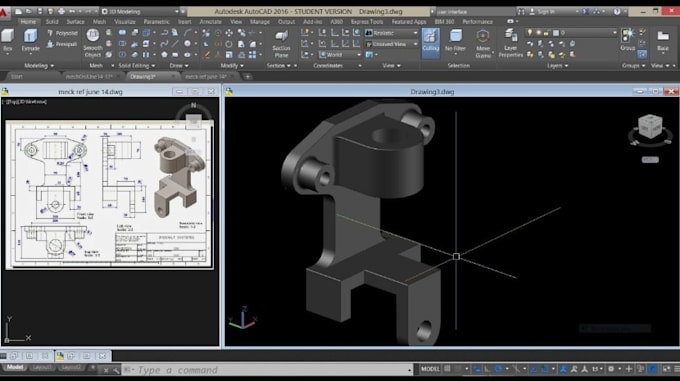Click the Save icon in quick access toolbar
680x381 pixels.
pos(39,12)
